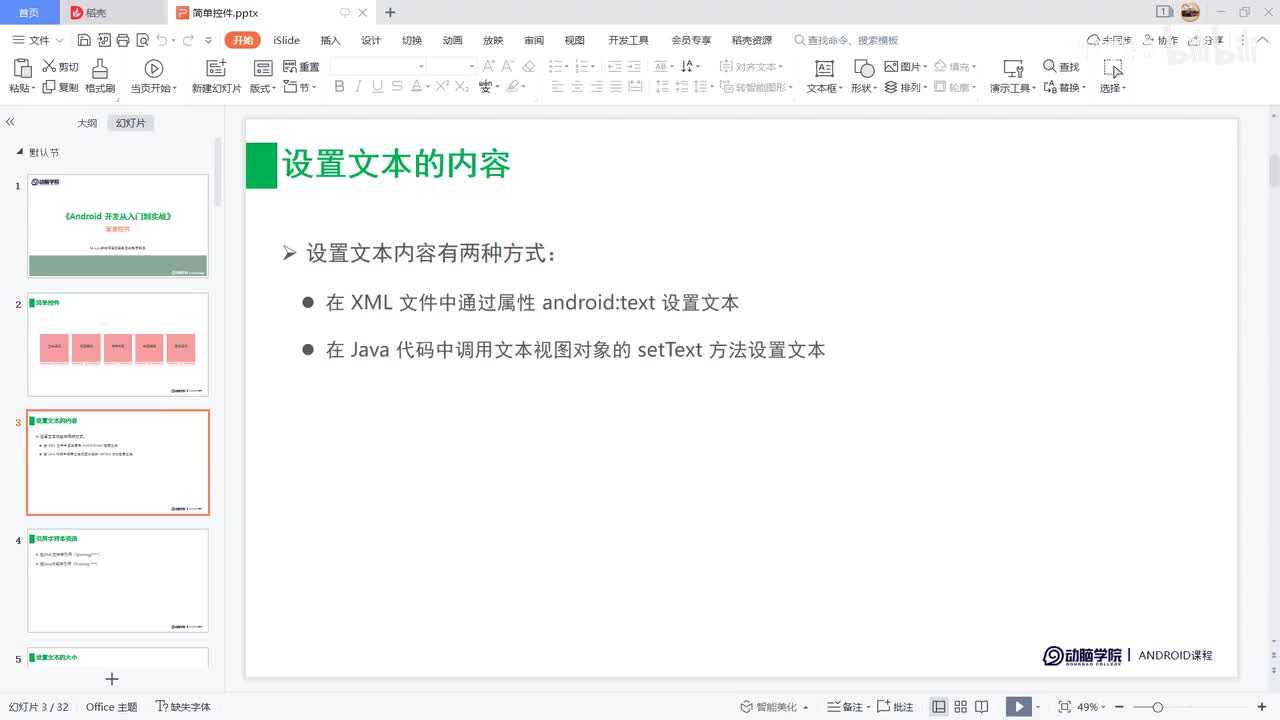Click the Undo arrow icon
This screenshot has width=1280, height=720.
162,40
